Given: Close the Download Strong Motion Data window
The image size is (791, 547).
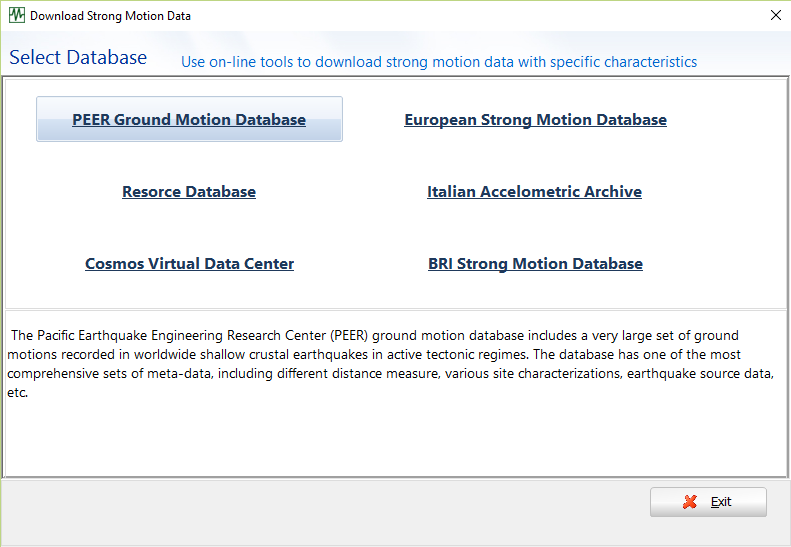Looking at the screenshot, I should click(x=775, y=16).
